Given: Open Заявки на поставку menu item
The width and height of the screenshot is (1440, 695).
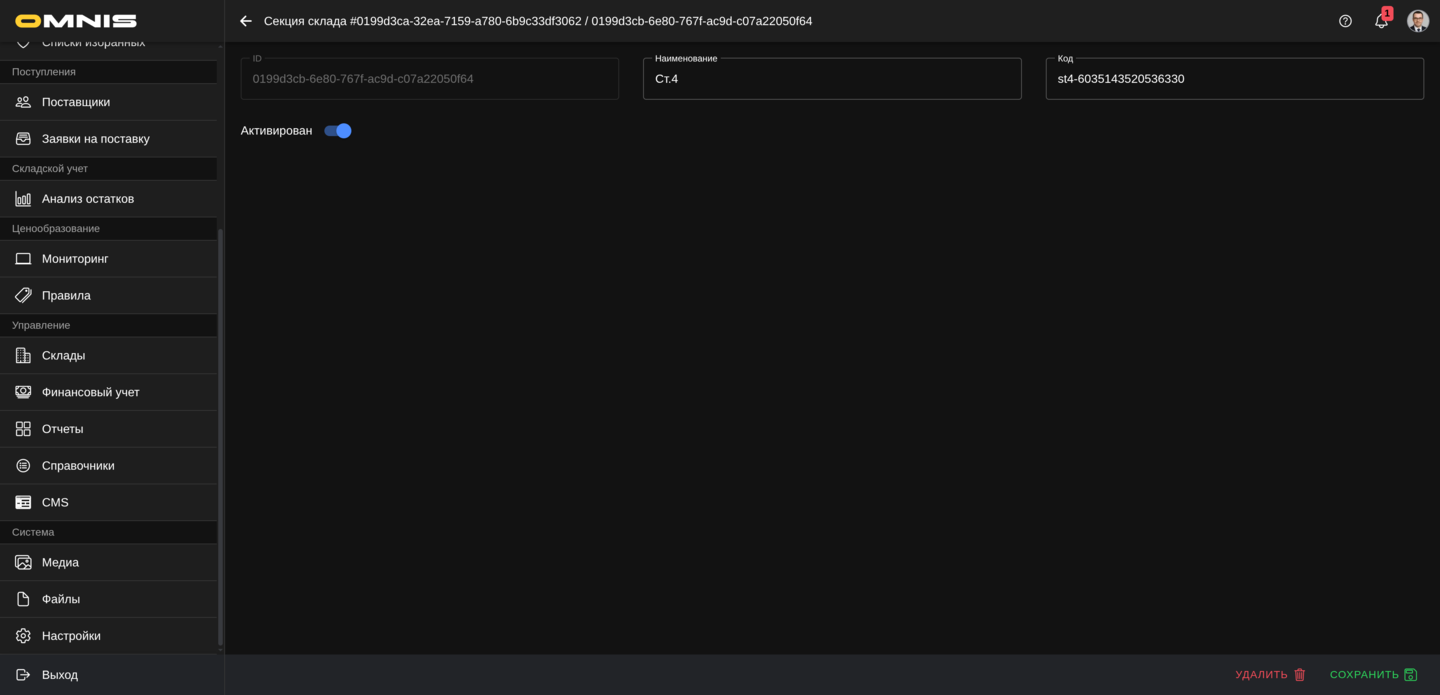Looking at the screenshot, I should (x=96, y=139).
